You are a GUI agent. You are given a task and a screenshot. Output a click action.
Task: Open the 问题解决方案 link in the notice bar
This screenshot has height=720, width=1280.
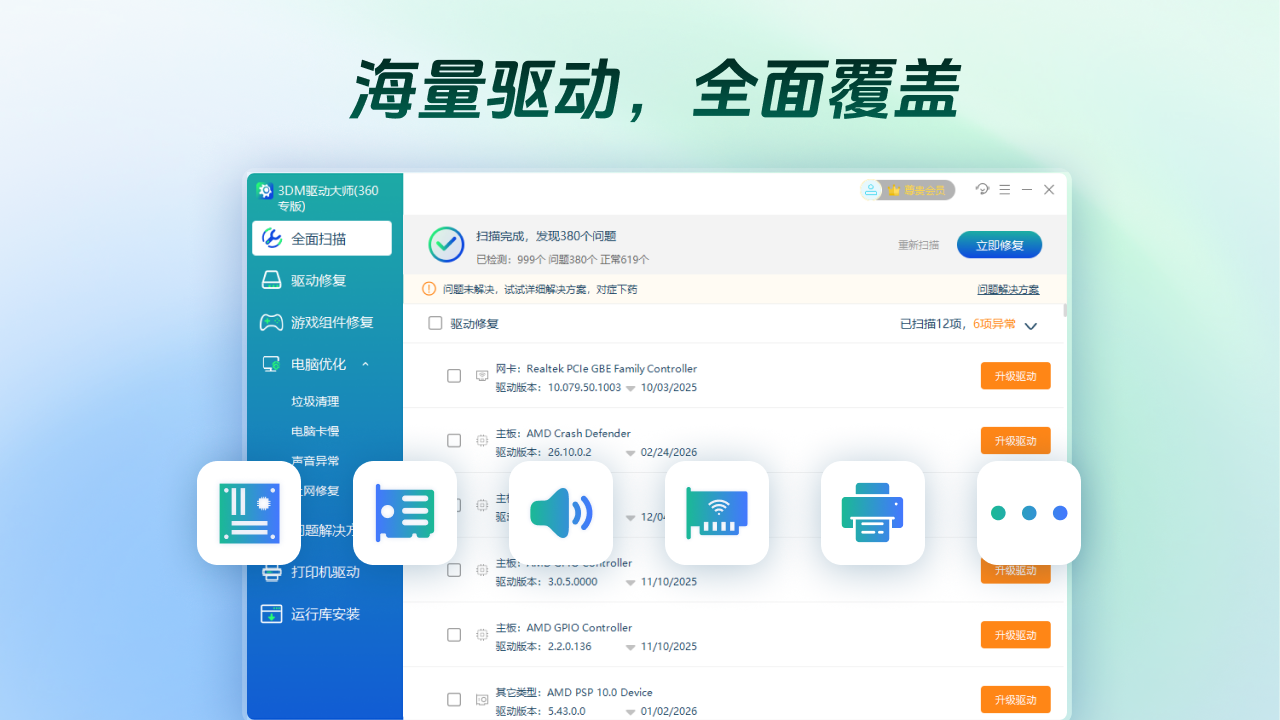point(1008,289)
